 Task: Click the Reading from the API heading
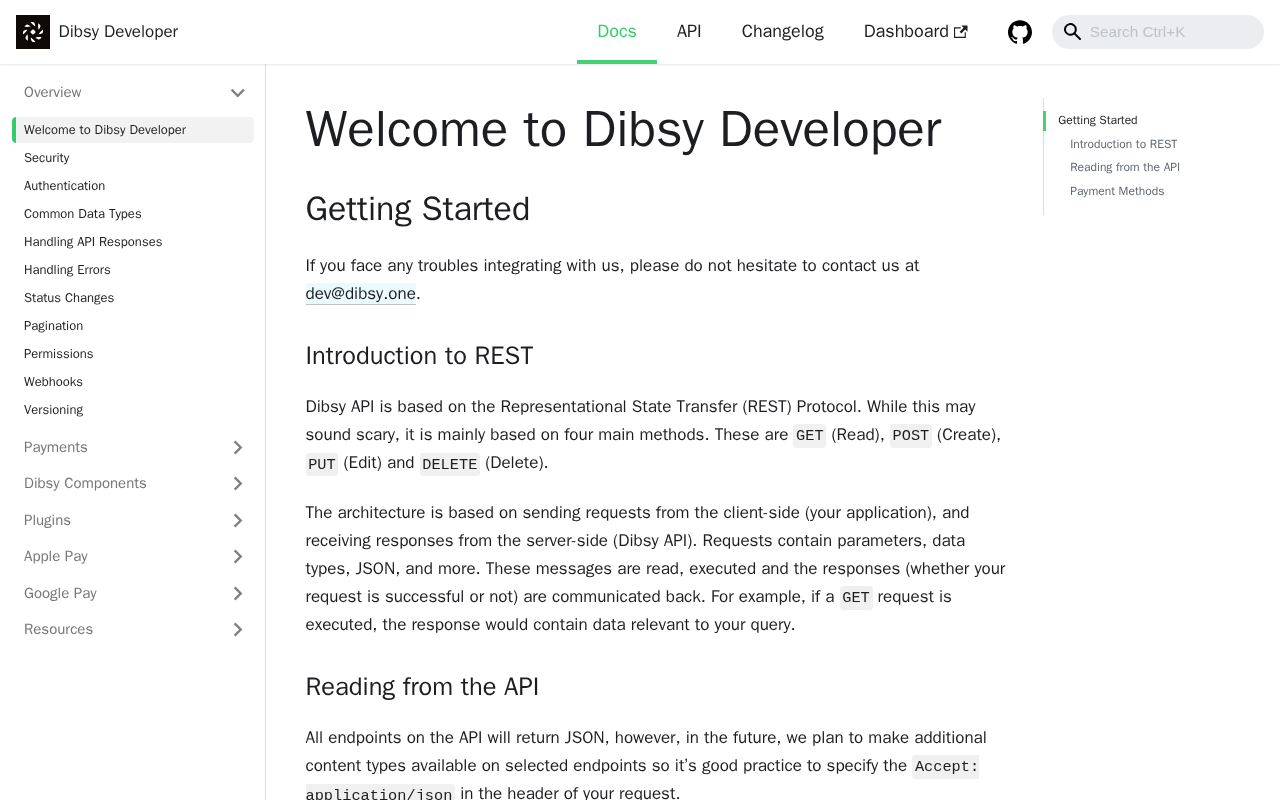point(422,687)
